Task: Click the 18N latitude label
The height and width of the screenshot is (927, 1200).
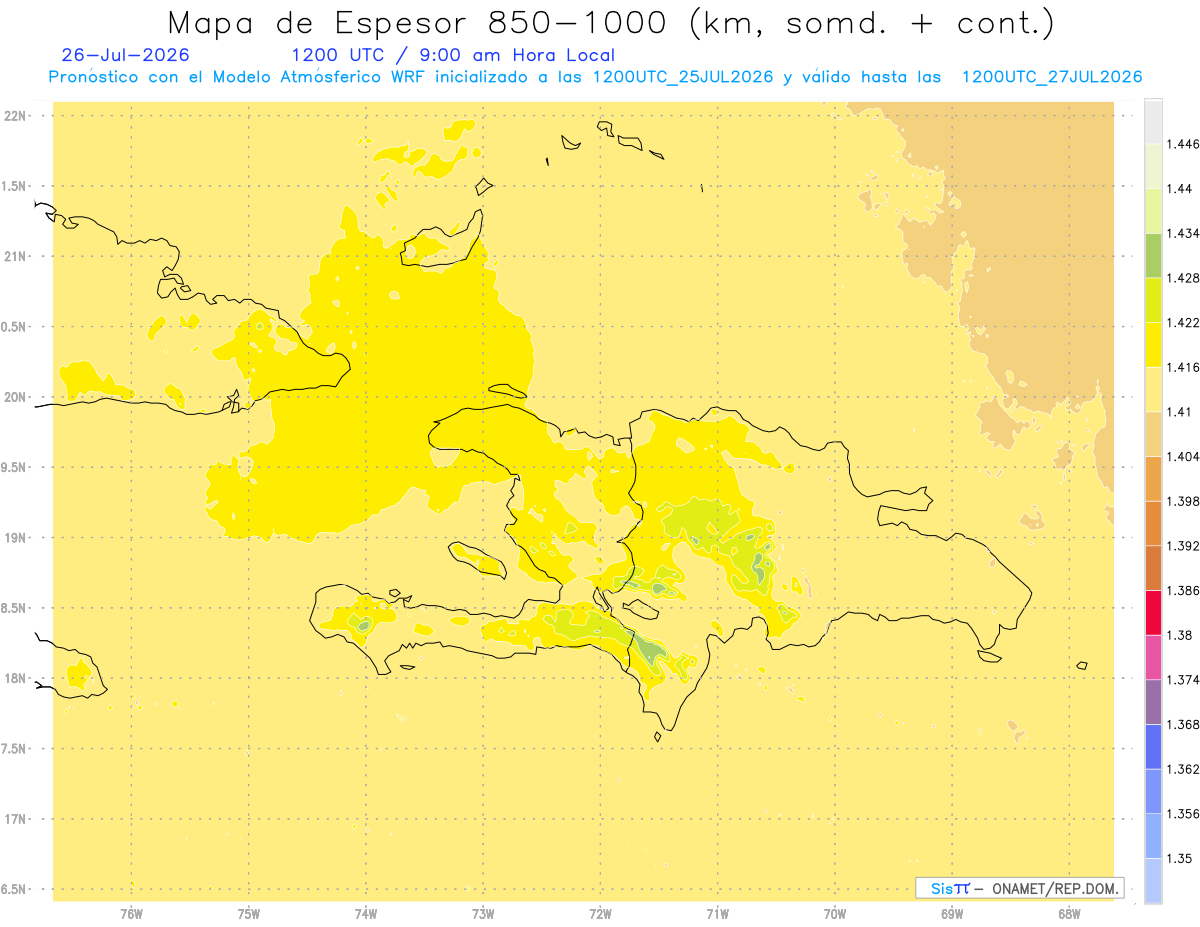Action: 14,678
